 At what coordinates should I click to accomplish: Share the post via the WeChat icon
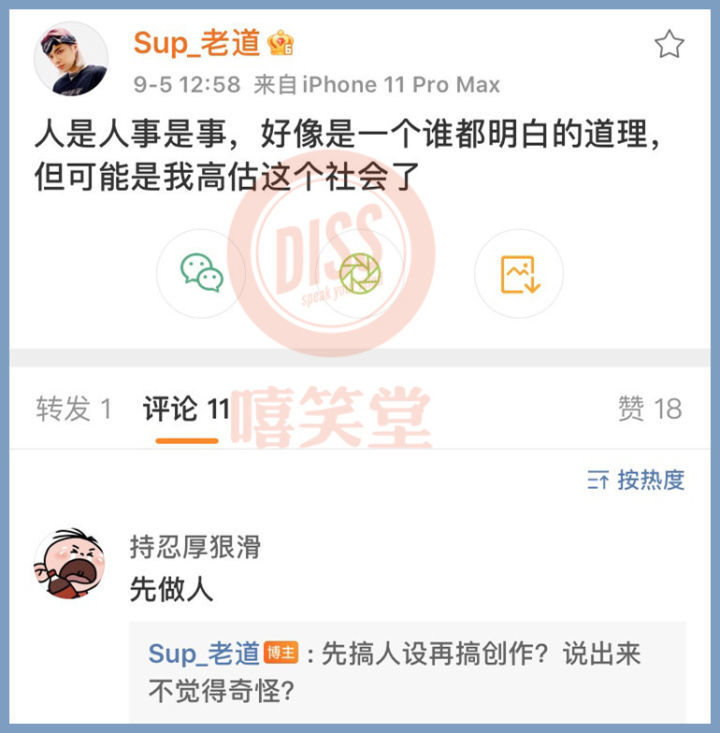pyautogui.click(x=201, y=273)
